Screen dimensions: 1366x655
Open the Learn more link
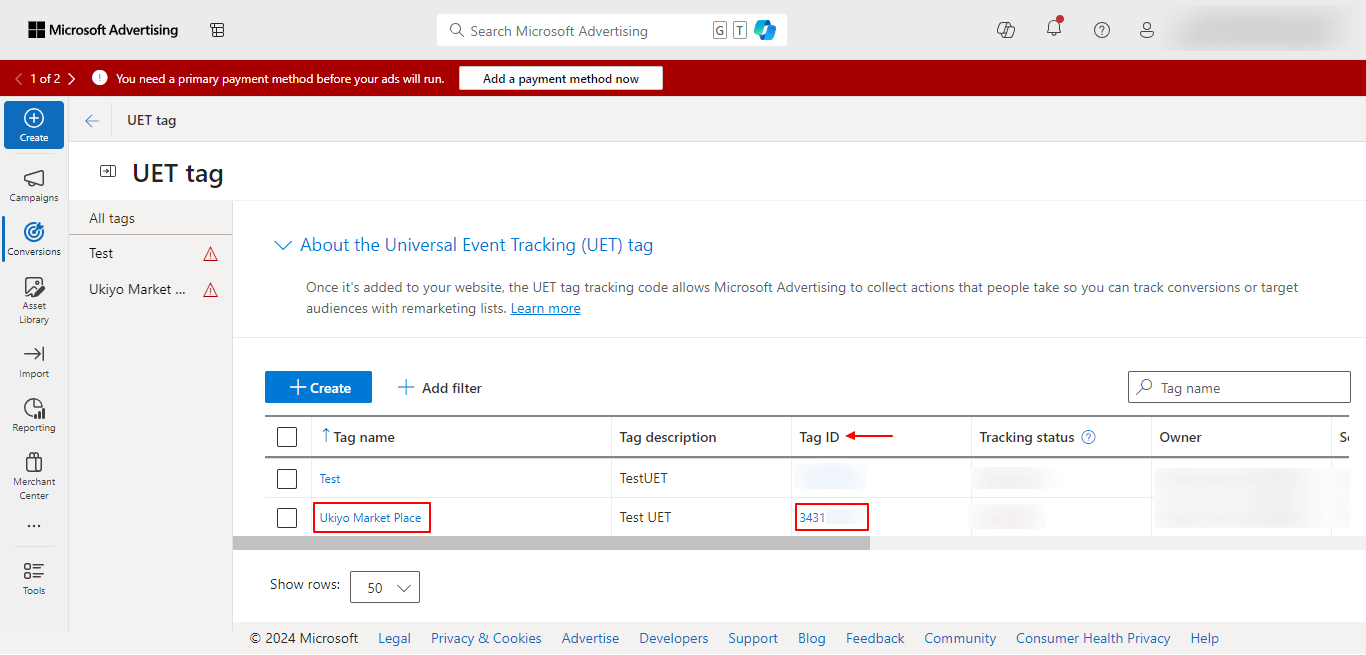coord(545,309)
